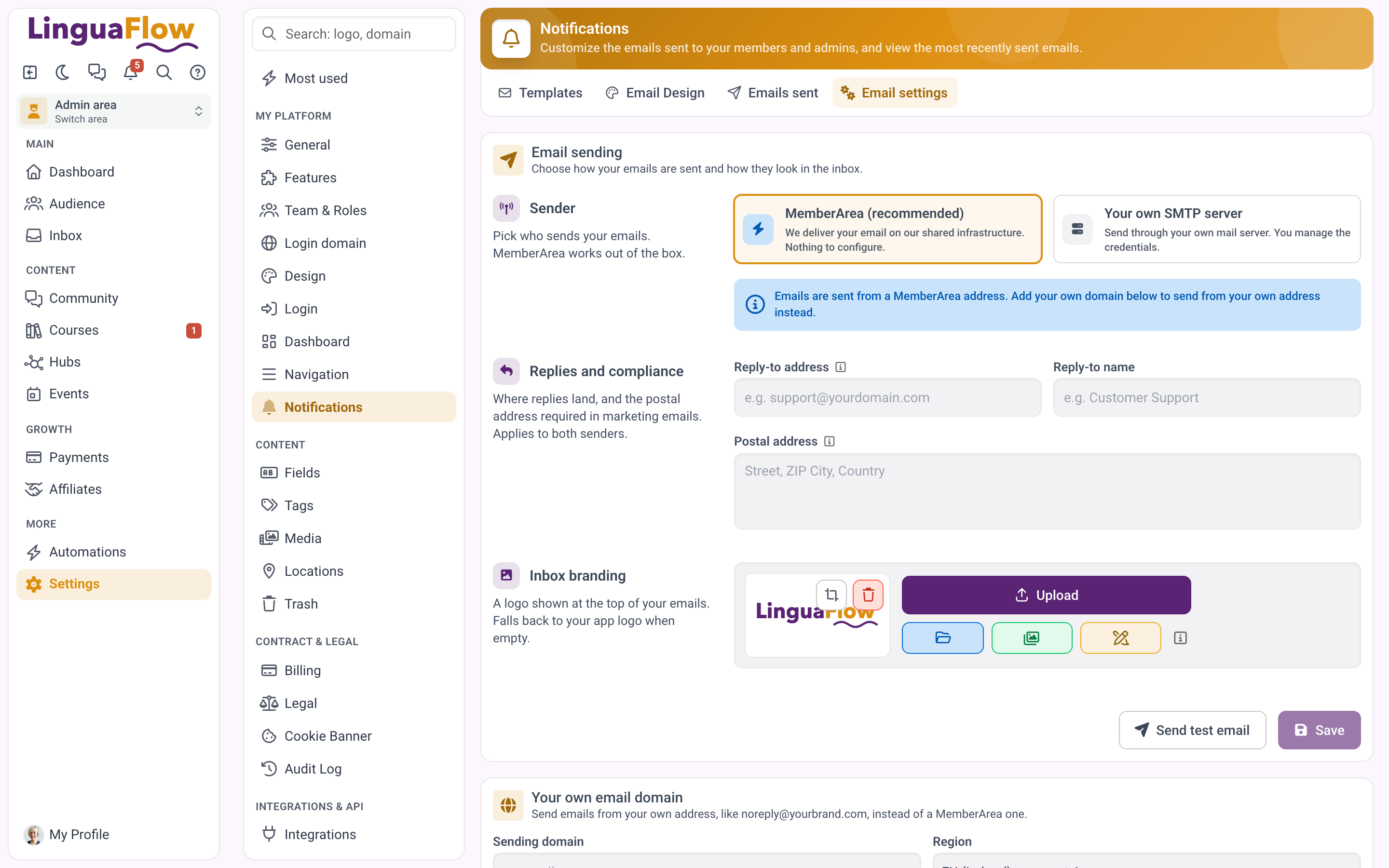Open Billing settings
Image resolution: width=1389 pixels, height=868 pixels.
pos(354,670)
